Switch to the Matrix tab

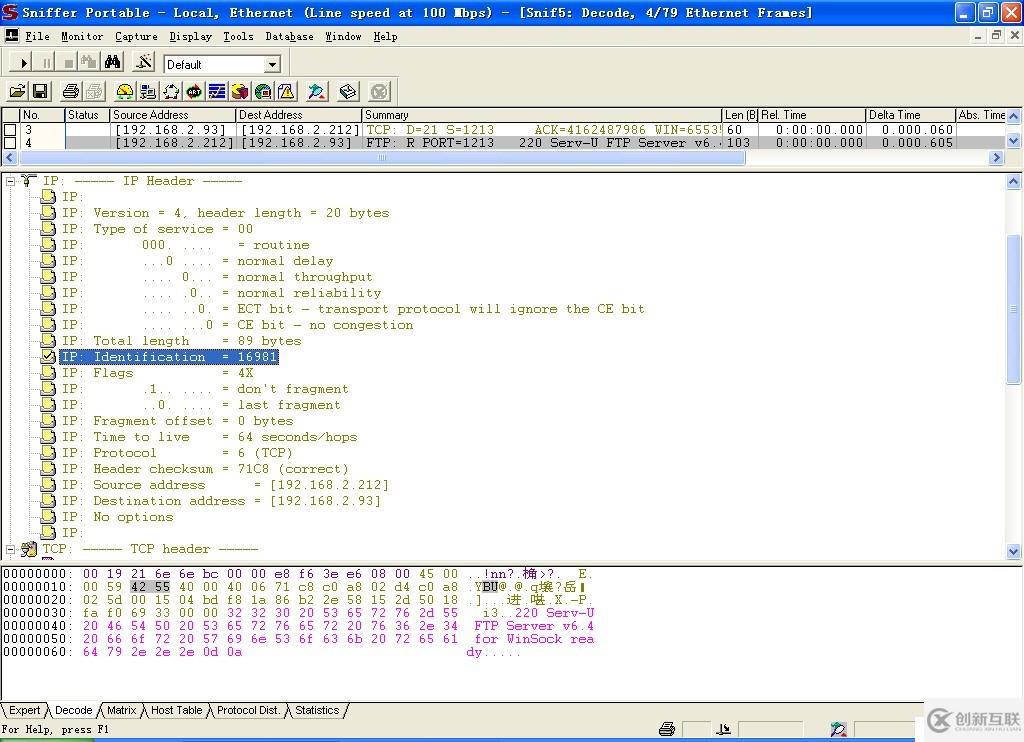121,710
